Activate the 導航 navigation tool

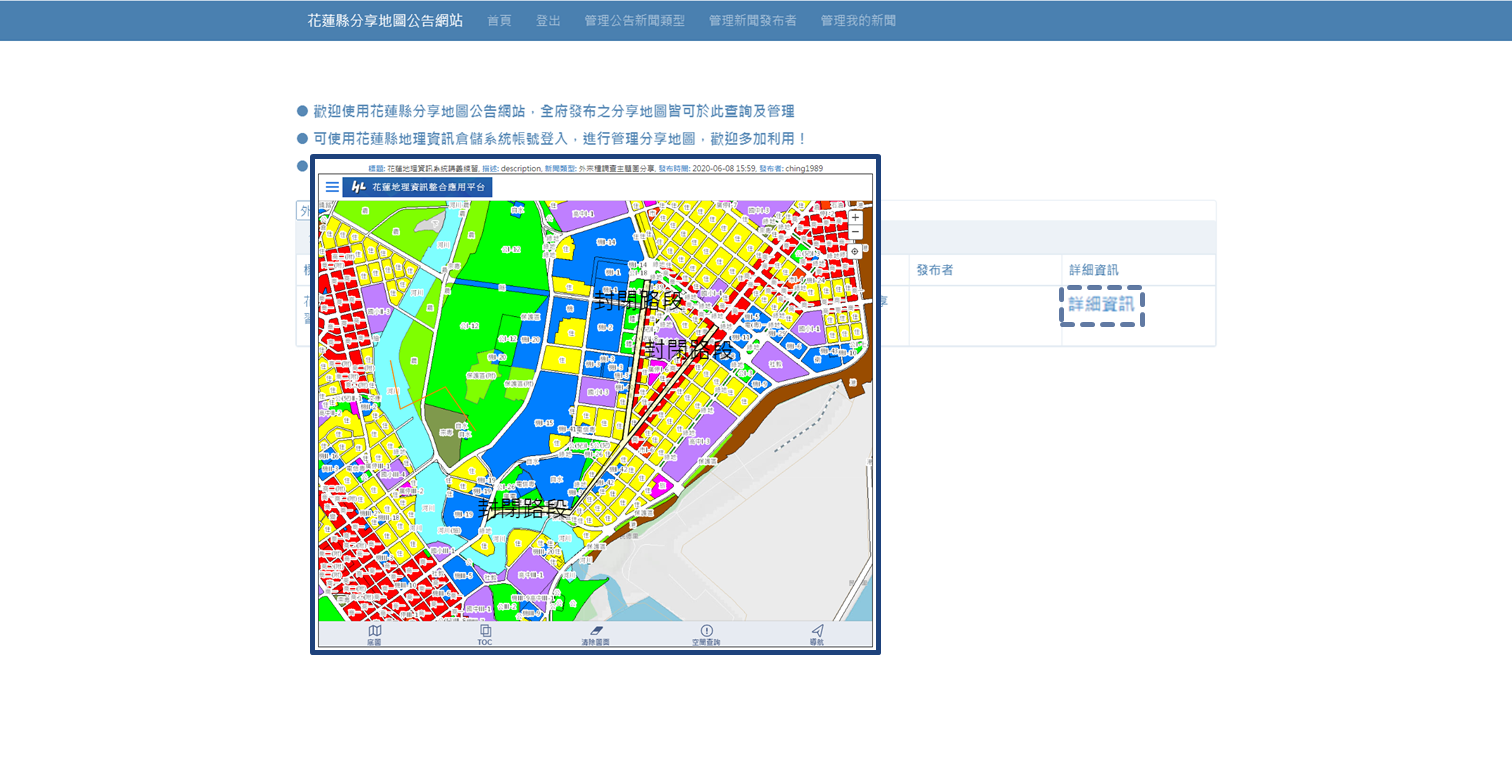817,634
